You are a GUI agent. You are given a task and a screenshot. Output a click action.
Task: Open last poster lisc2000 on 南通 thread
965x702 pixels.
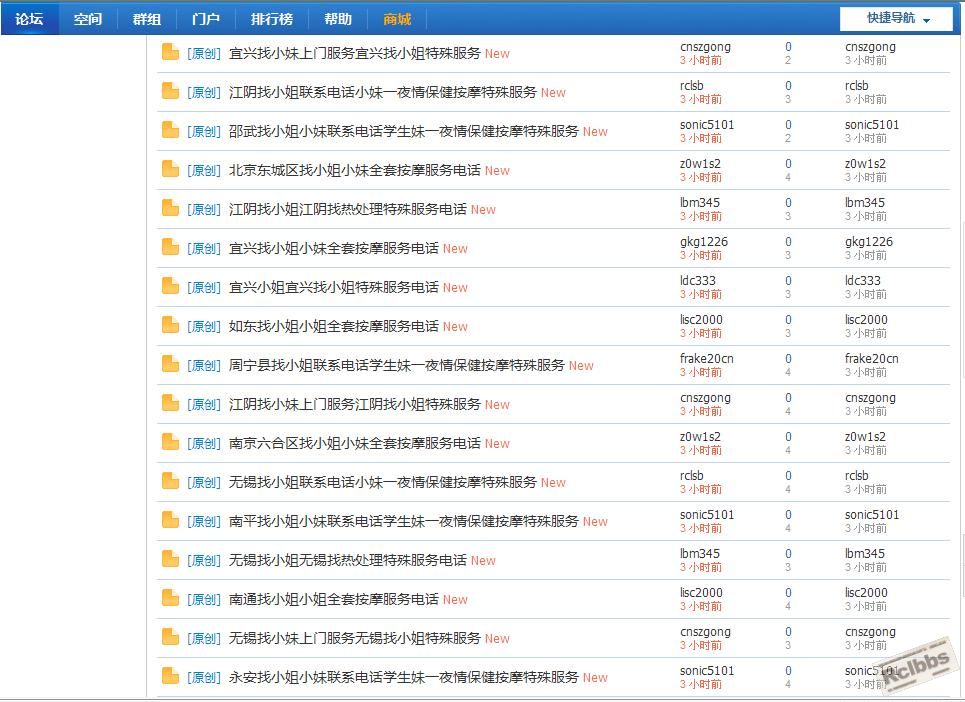(x=866, y=593)
